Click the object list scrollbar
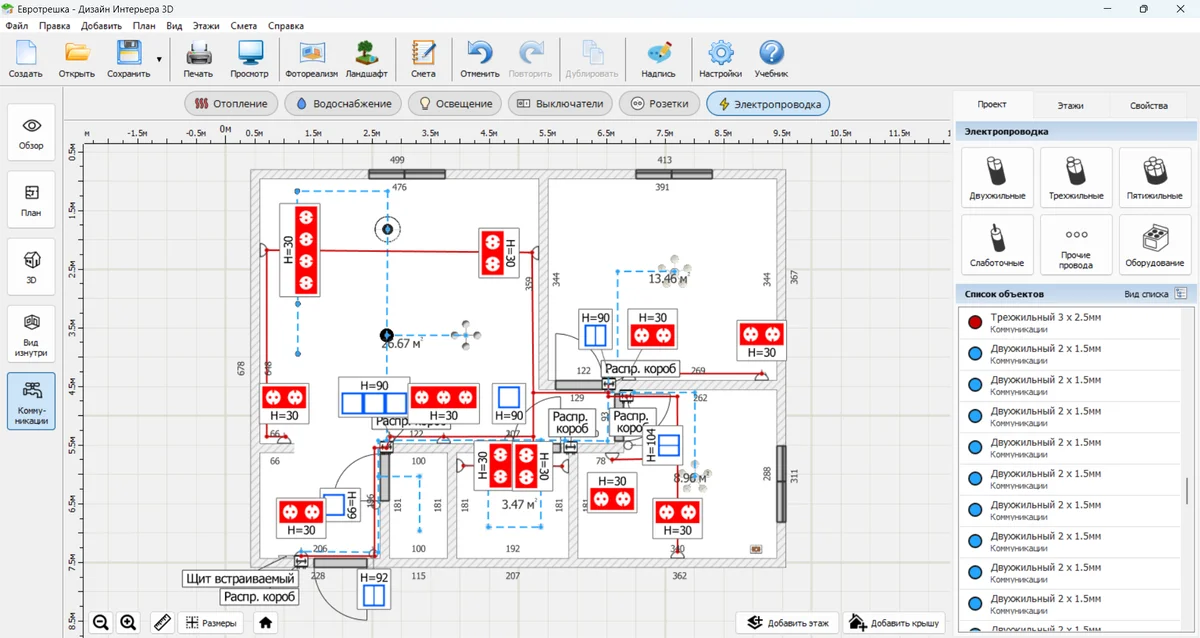This screenshot has height=638, width=1200. pyautogui.click(x=1187, y=490)
